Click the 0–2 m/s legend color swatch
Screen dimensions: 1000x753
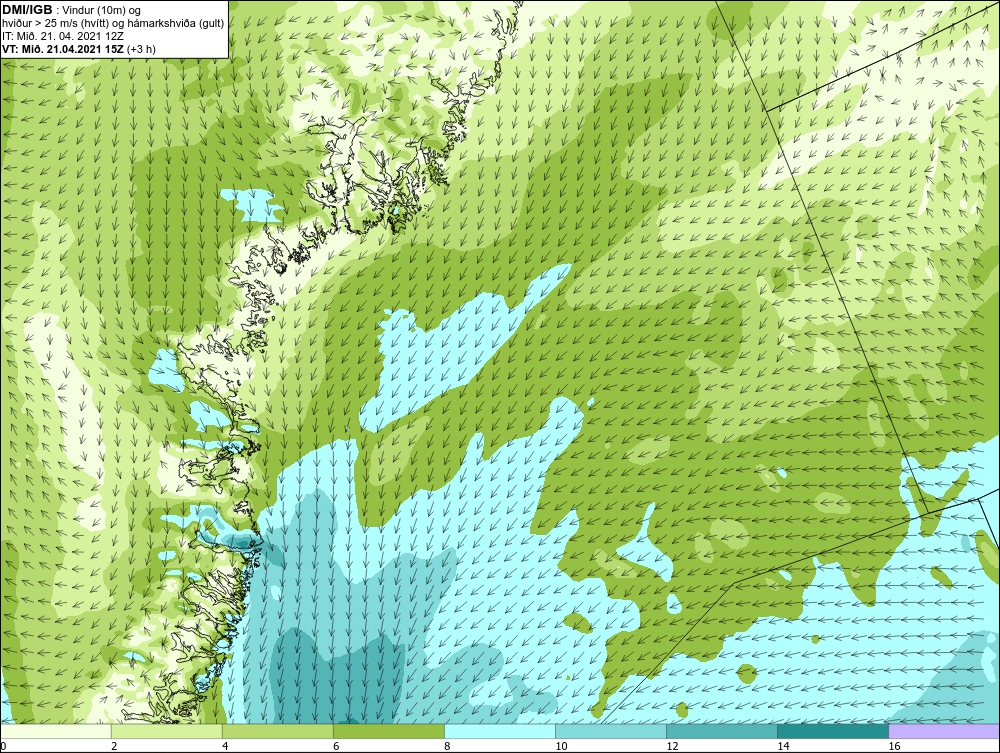56,731
